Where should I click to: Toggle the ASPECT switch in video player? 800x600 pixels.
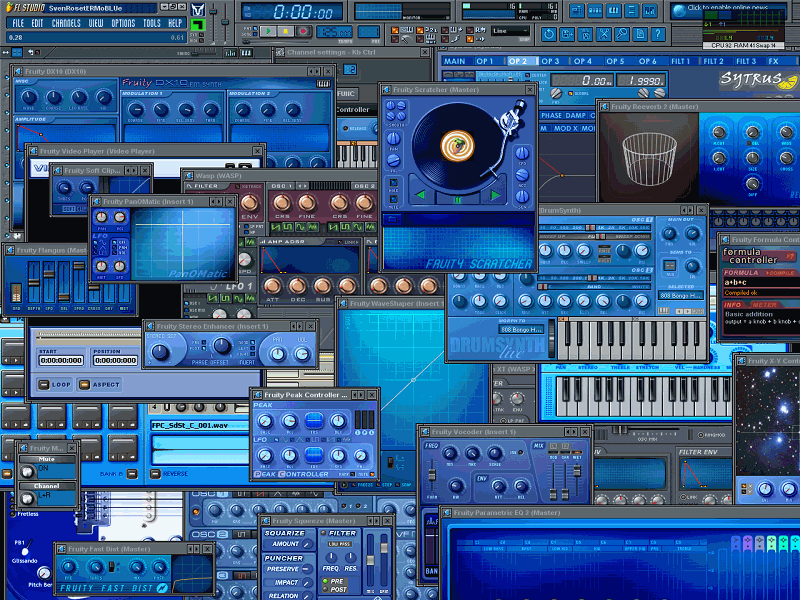click(85, 384)
